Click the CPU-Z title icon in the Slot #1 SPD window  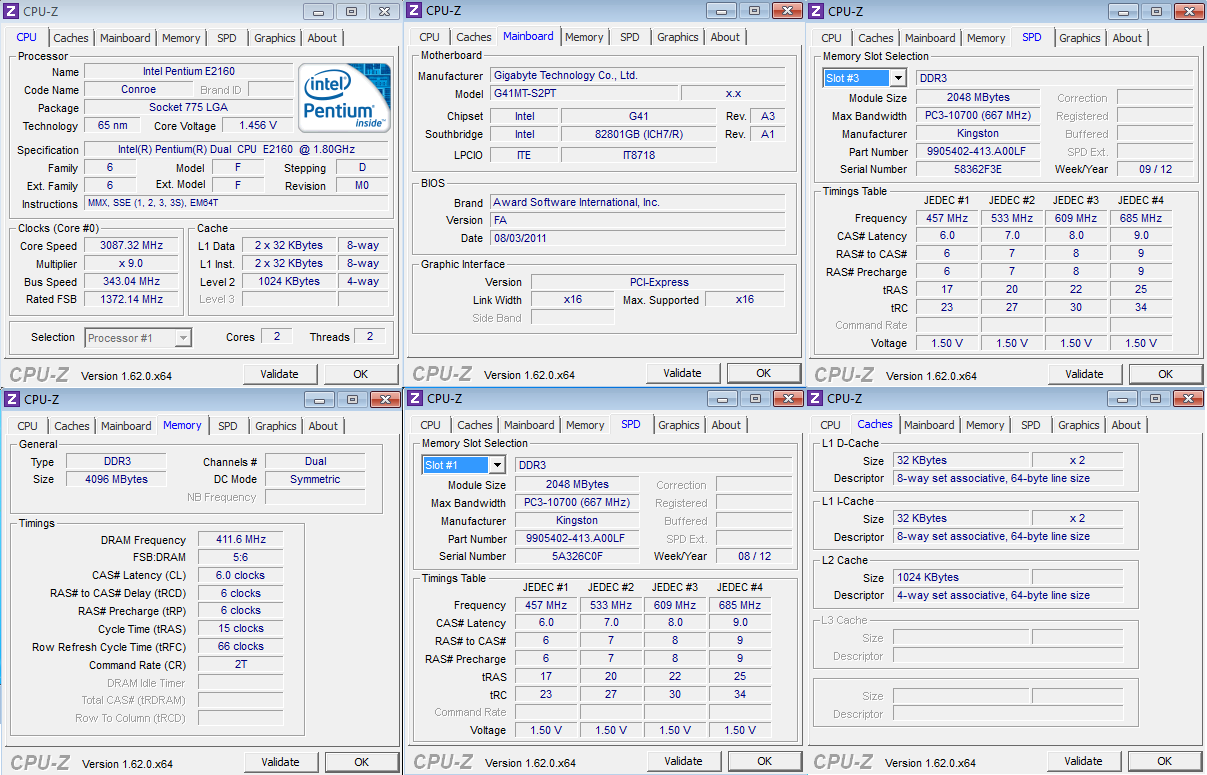415,398
